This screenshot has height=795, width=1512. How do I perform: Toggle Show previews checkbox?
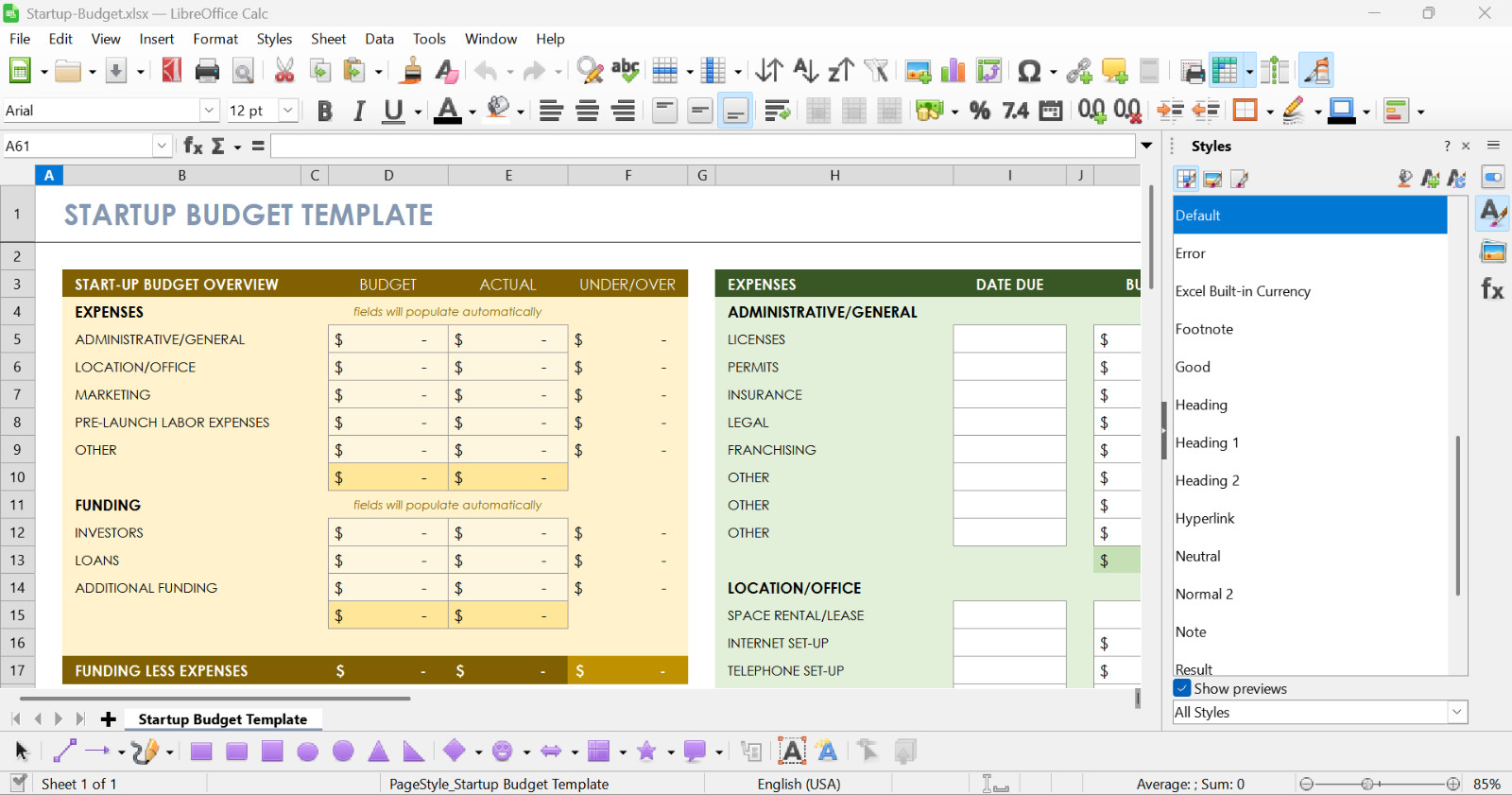point(1182,688)
